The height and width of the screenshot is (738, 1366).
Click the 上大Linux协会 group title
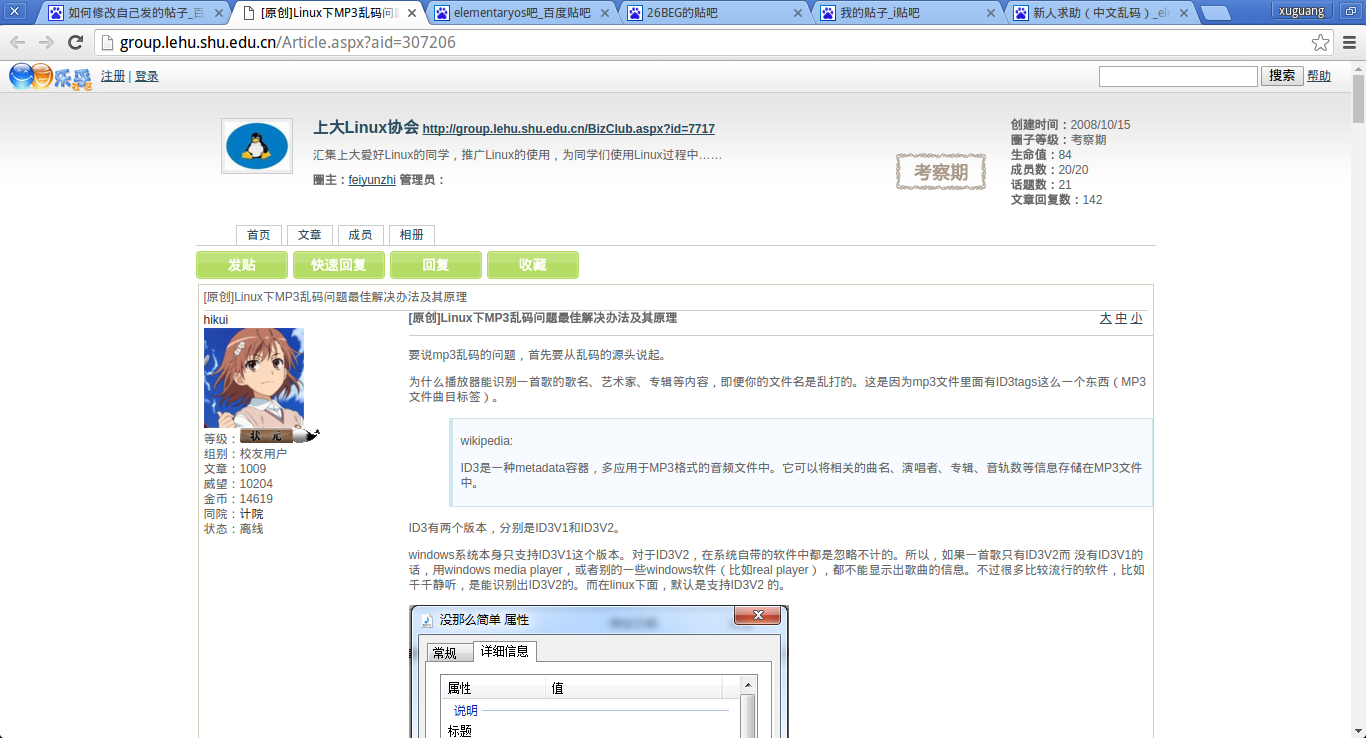tap(366, 128)
